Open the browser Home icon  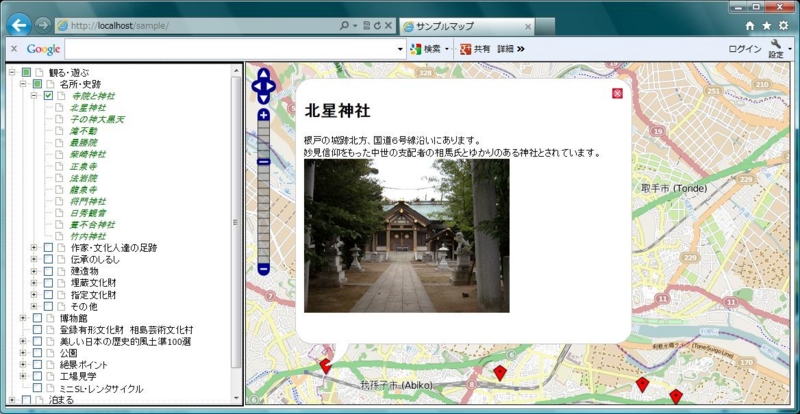coord(749,26)
